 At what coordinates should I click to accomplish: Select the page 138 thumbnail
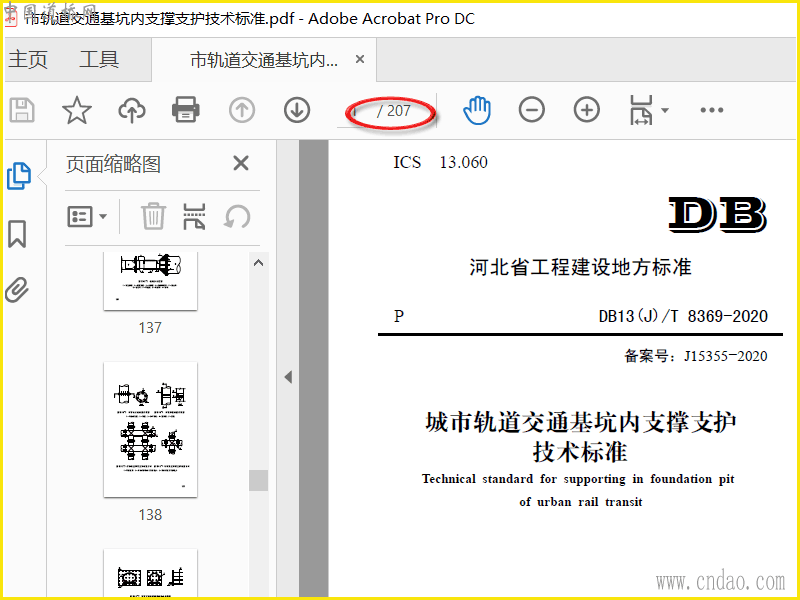pos(151,430)
